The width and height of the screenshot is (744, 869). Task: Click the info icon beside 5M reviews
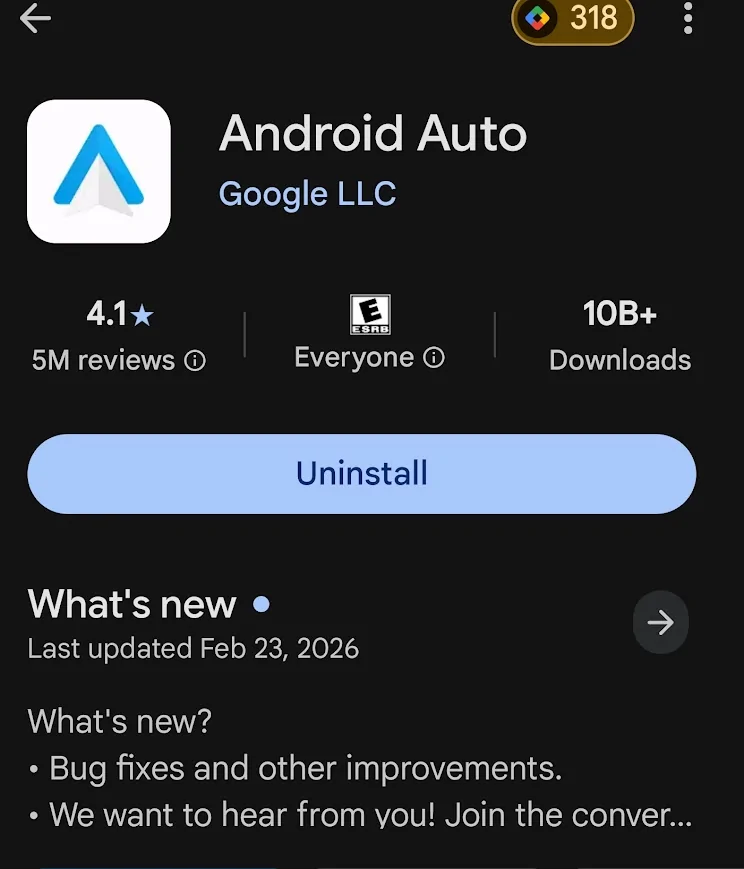[196, 361]
